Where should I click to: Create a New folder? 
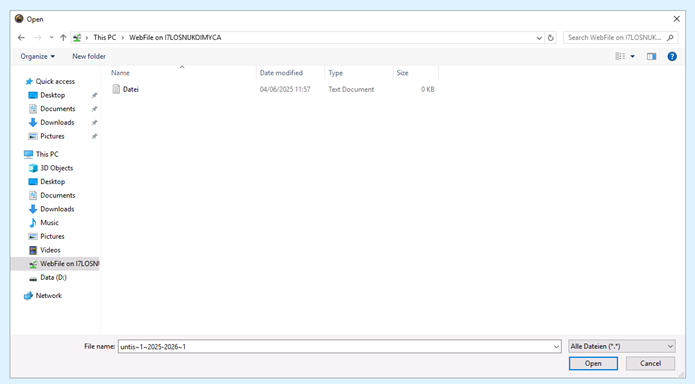point(89,56)
